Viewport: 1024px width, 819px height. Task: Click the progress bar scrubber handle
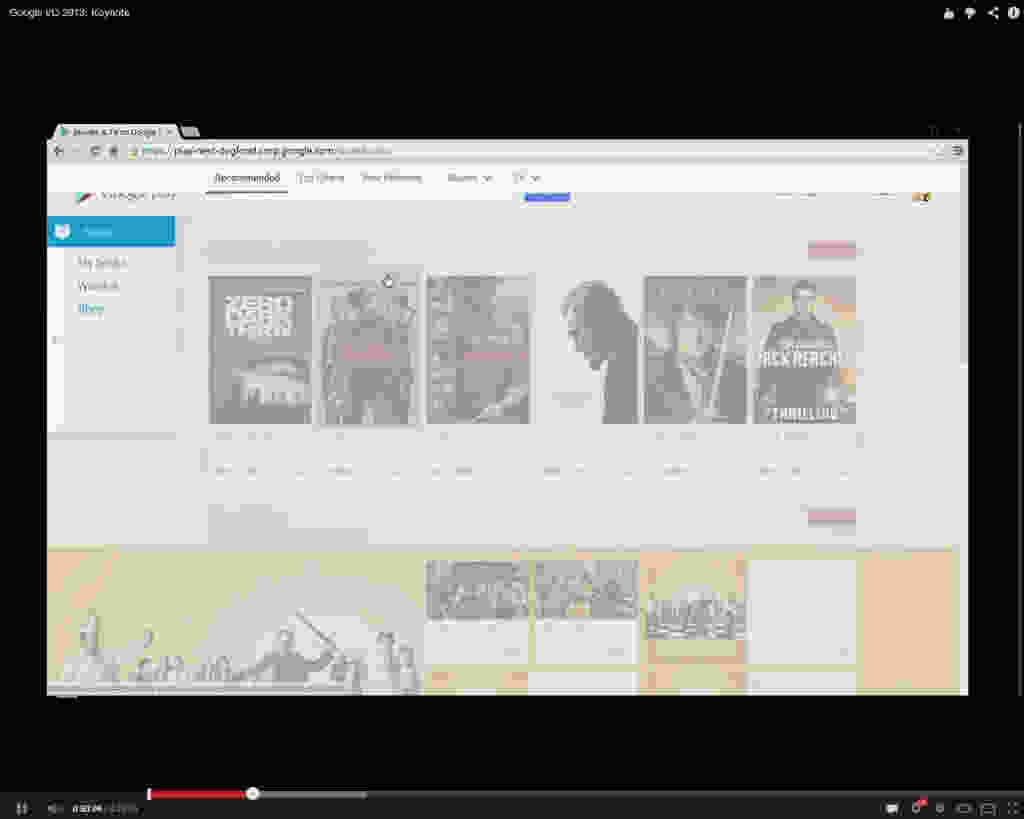[253, 794]
